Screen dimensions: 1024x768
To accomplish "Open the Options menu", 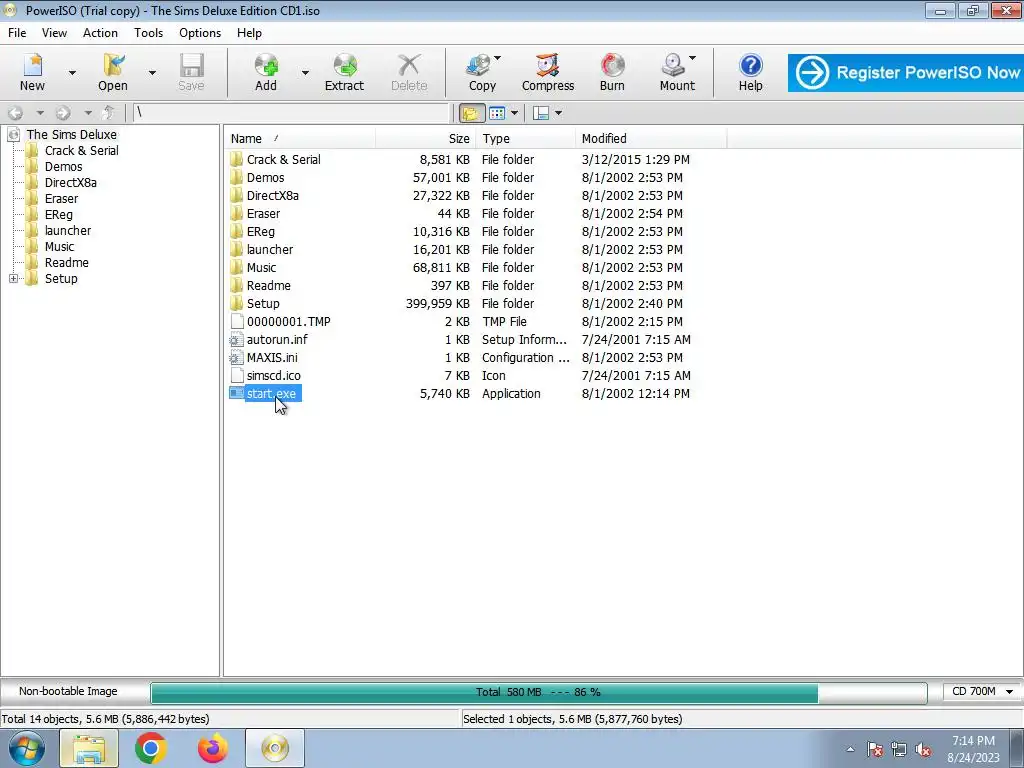I will 200,33.
